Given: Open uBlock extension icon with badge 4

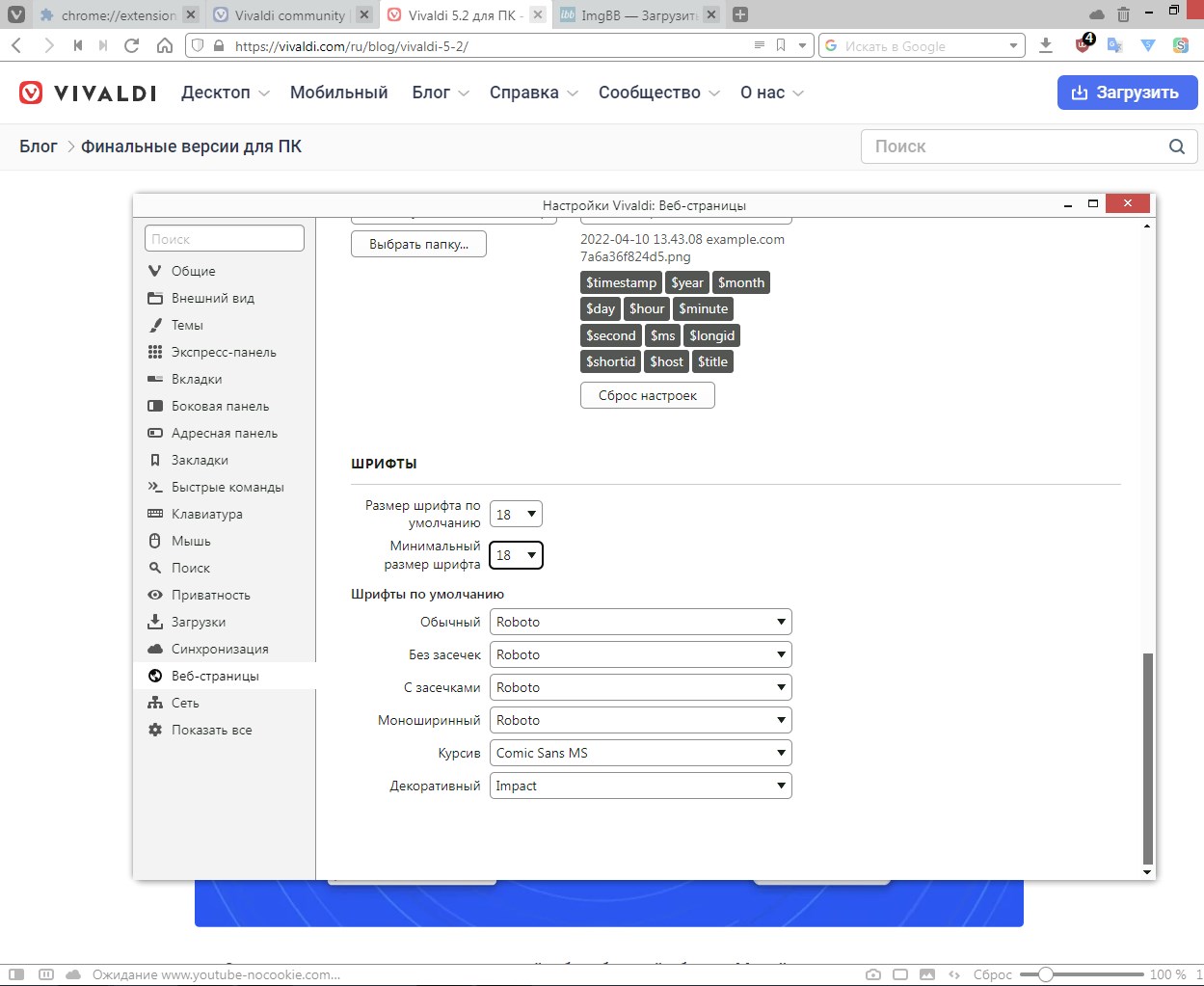Looking at the screenshot, I should (x=1084, y=44).
